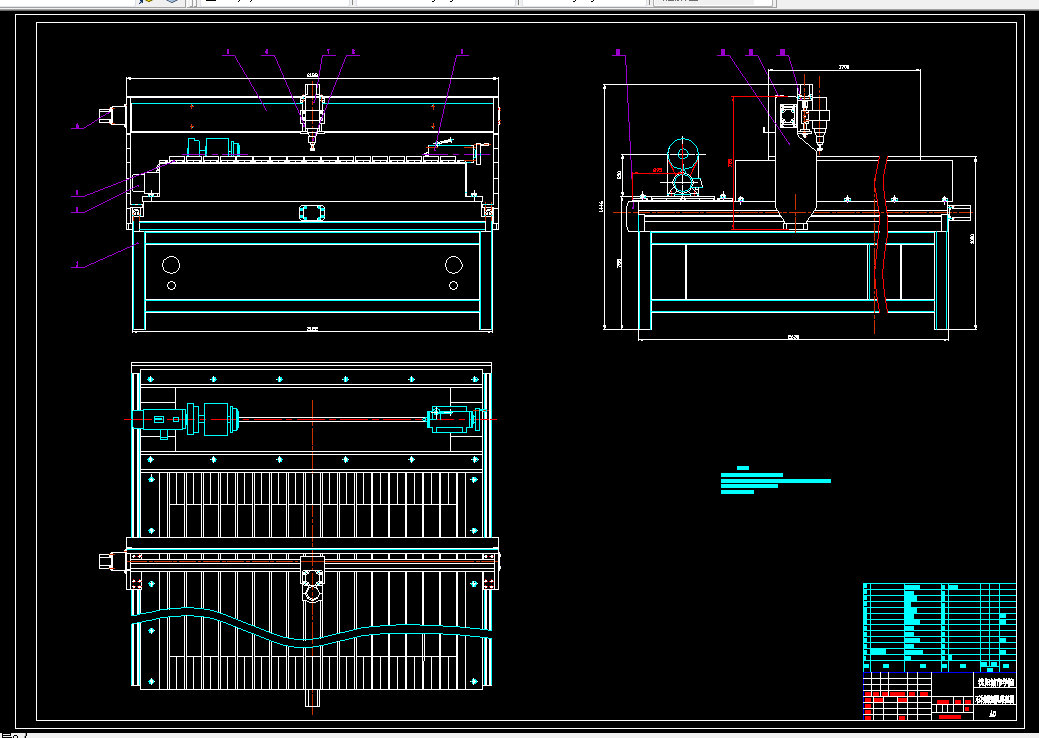Click the large left circle on the front base panel
The width and height of the screenshot is (1039, 738).
pyautogui.click(x=171, y=265)
